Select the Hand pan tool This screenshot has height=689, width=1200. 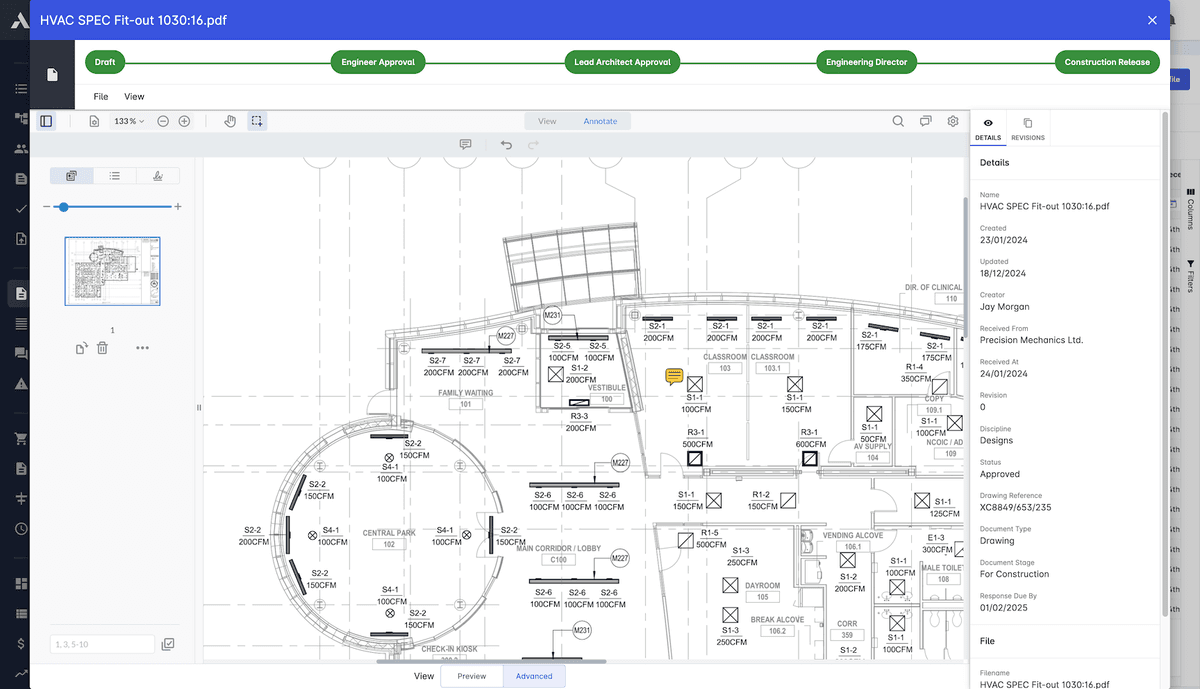pos(229,120)
